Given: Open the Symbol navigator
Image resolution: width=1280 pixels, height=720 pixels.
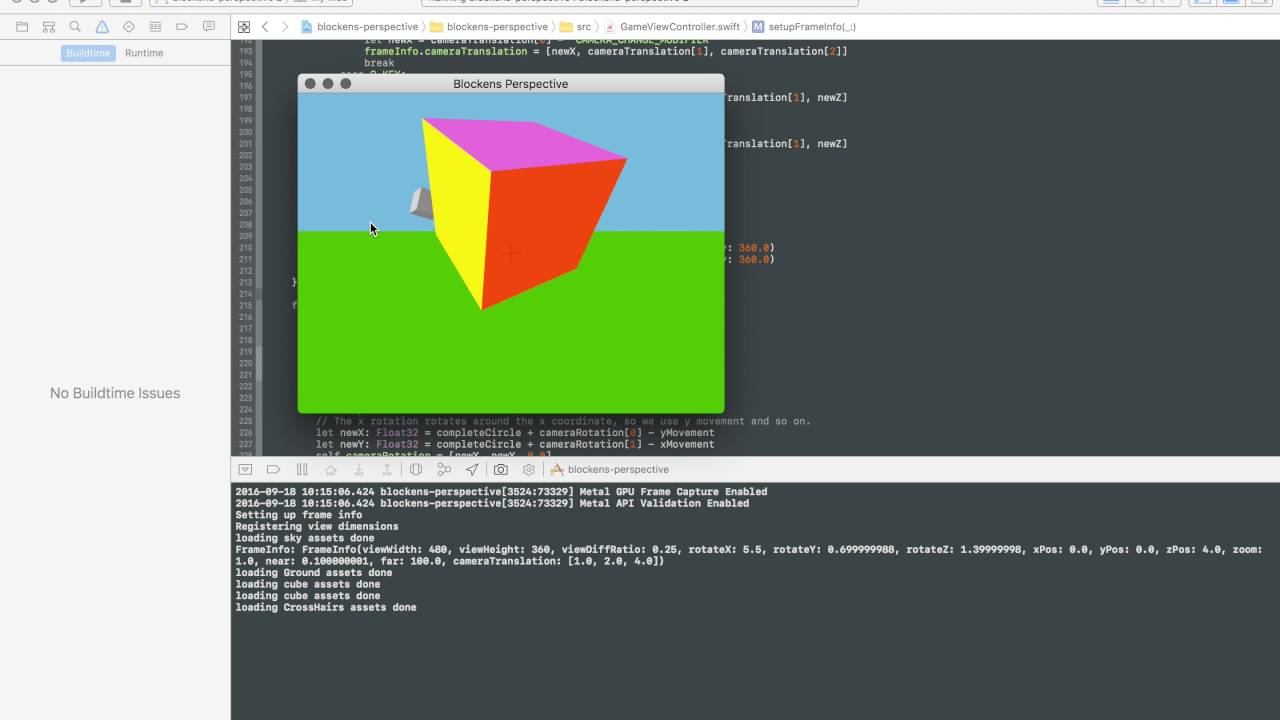Looking at the screenshot, I should [49, 27].
